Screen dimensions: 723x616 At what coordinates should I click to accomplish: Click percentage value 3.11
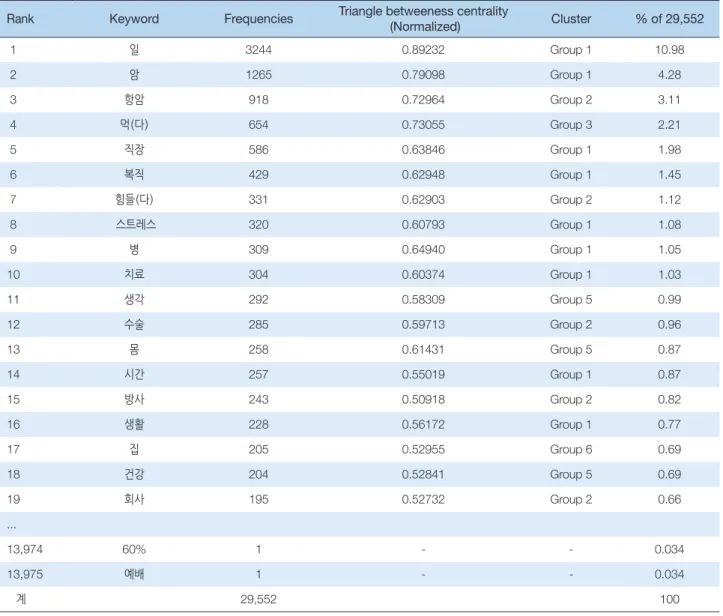[x=669, y=100]
